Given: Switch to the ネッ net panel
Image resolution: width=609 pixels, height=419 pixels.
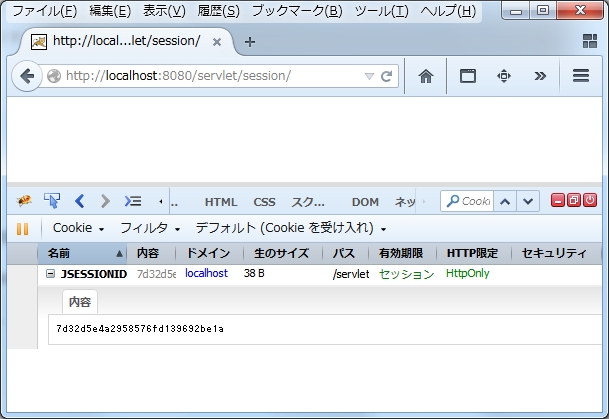Looking at the screenshot, I should [x=405, y=202].
